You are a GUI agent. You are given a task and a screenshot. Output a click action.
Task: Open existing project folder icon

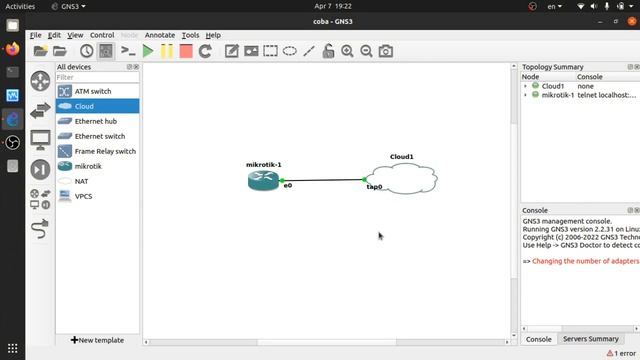(60, 51)
